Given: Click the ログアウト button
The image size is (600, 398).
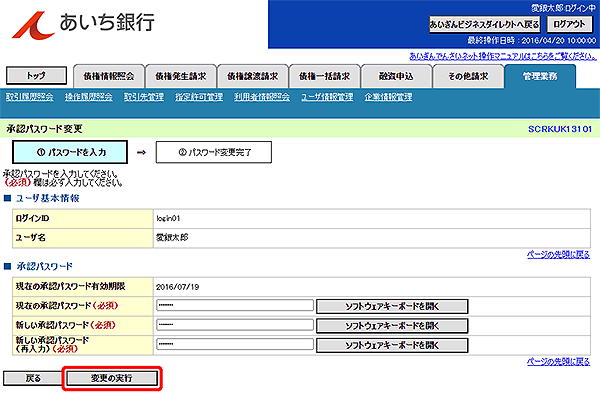Looking at the screenshot, I should pyautogui.click(x=569, y=24).
